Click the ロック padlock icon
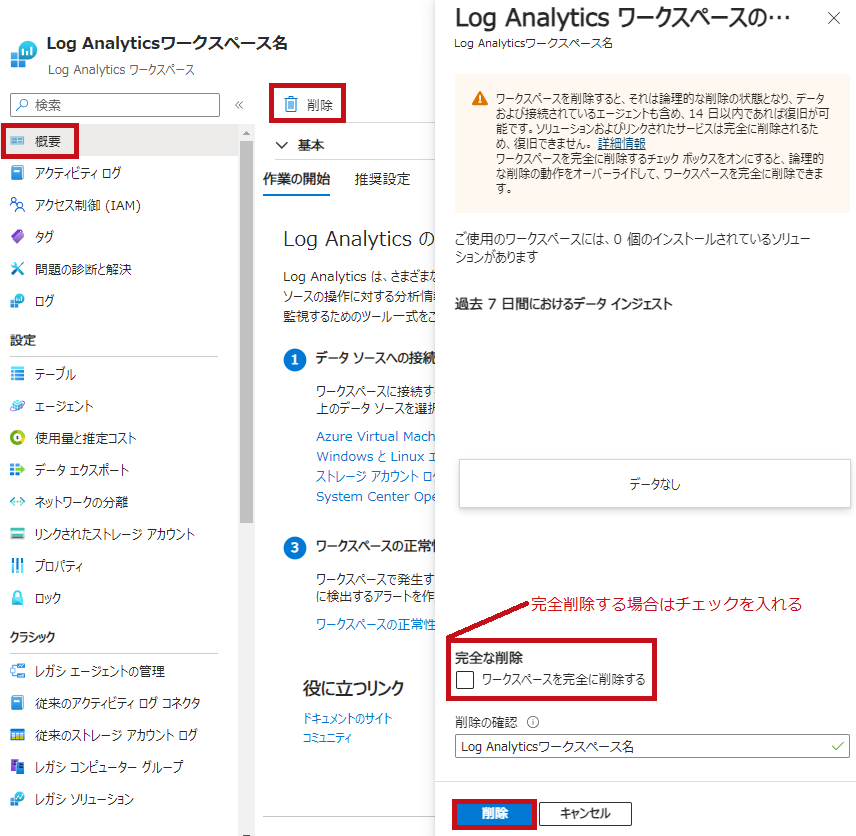 click(17, 598)
